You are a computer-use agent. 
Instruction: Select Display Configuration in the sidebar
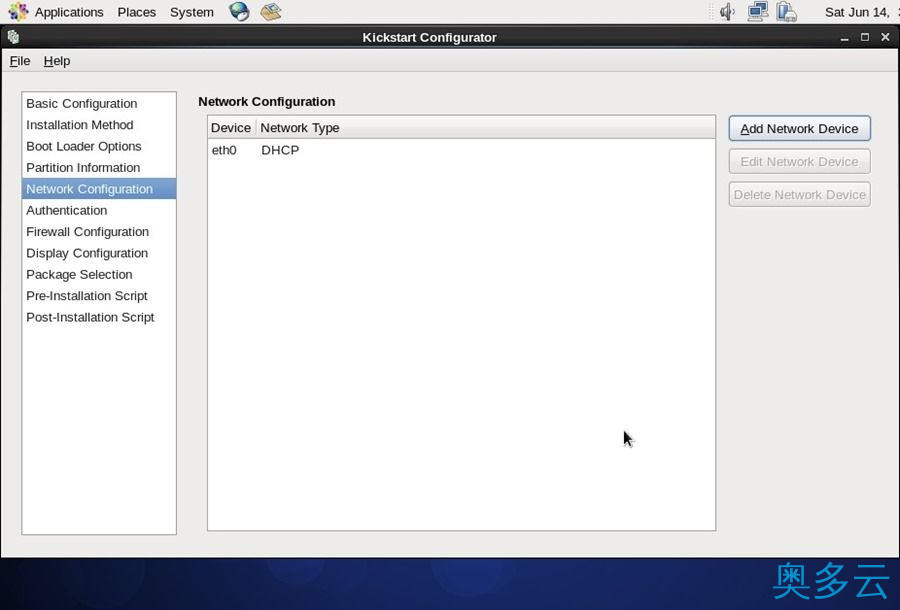coord(99,253)
